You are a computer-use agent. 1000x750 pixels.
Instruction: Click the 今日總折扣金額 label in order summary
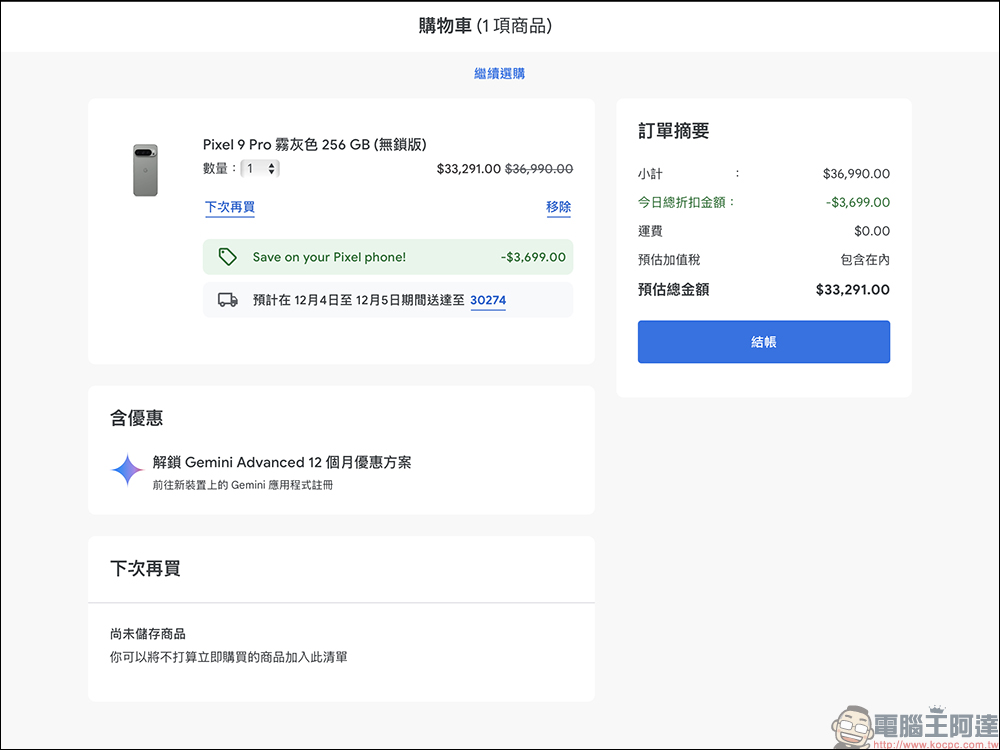(686, 202)
